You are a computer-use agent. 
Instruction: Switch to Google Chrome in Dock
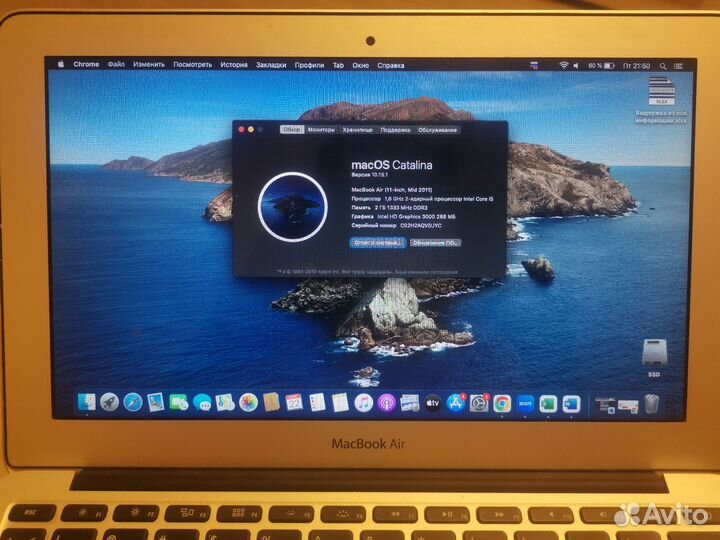502,404
